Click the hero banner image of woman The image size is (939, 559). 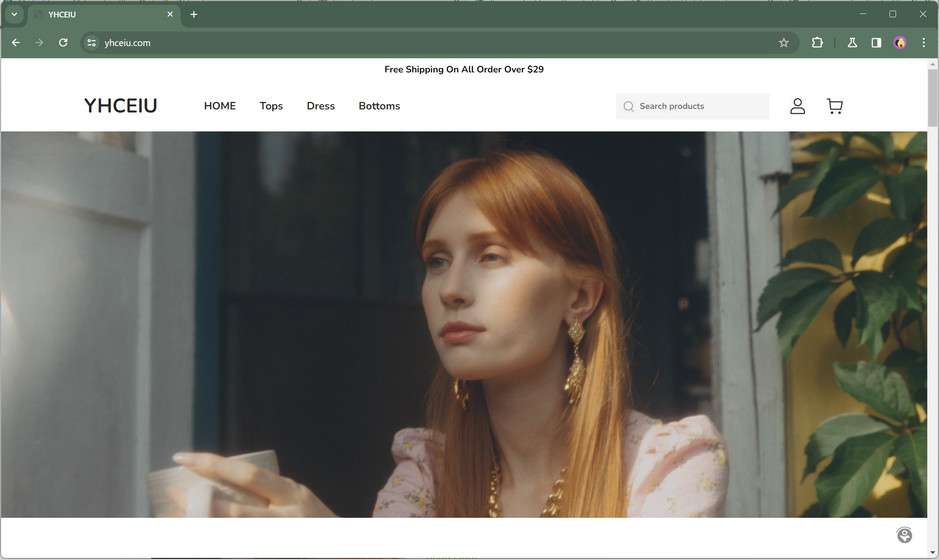[x=464, y=324]
